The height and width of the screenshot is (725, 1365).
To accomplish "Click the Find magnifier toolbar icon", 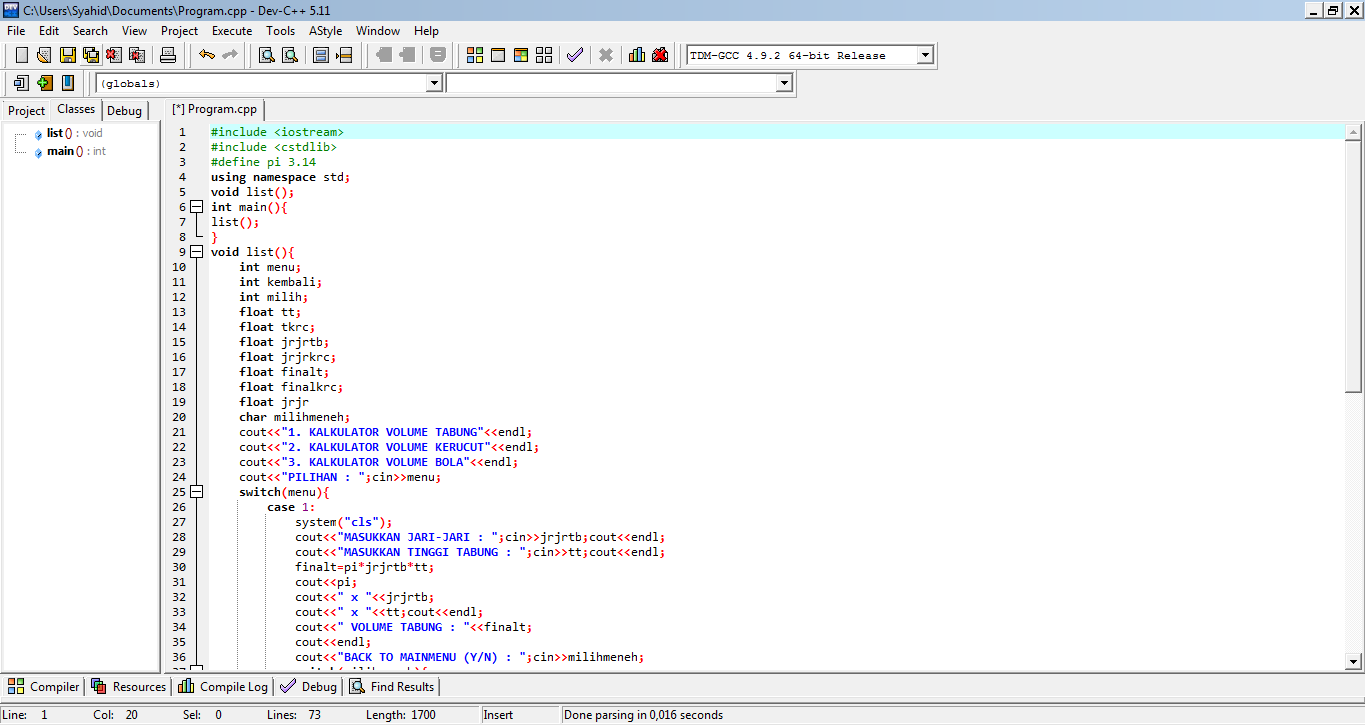I will coord(267,55).
